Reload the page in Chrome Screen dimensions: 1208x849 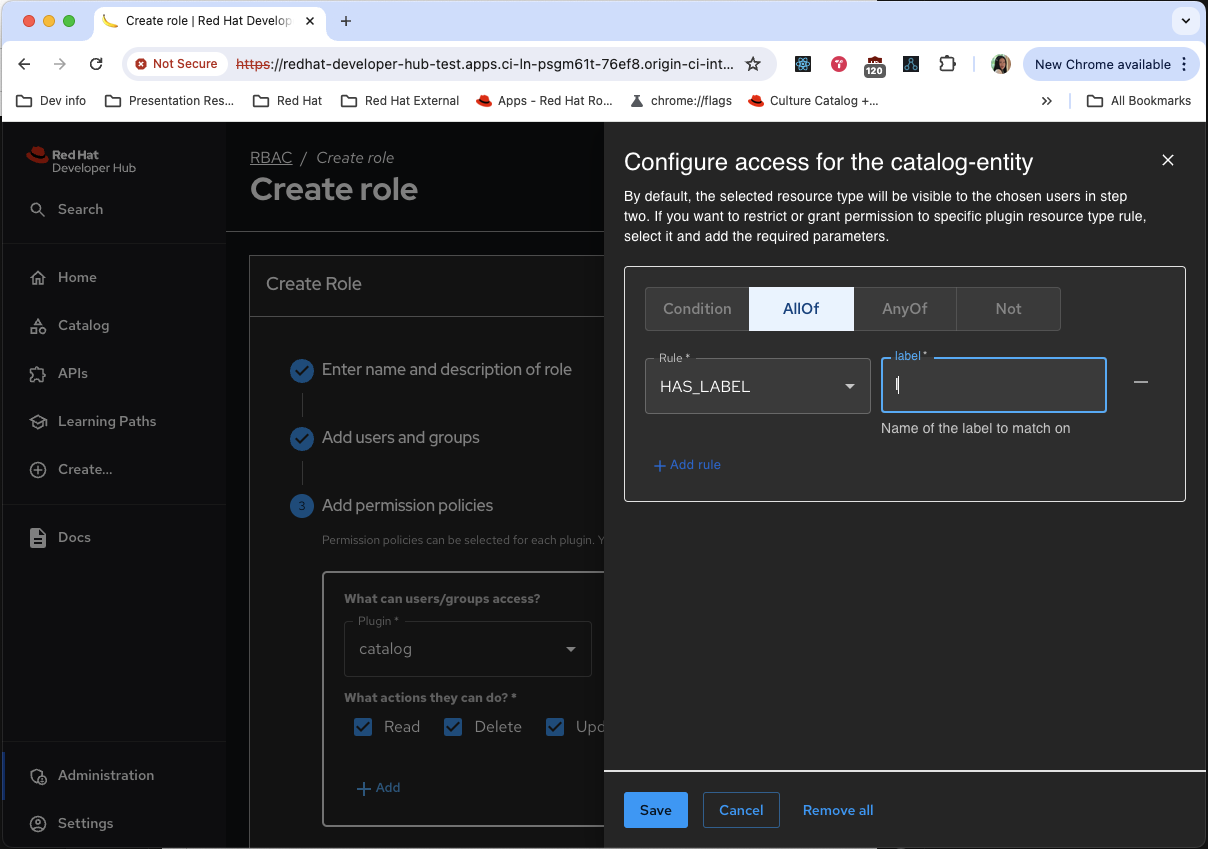click(x=96, y=64)
